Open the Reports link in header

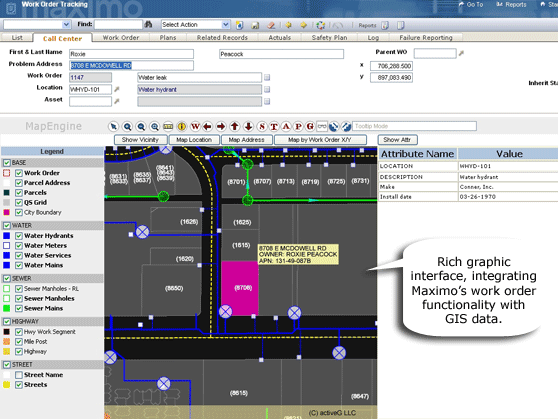point(511,5)
